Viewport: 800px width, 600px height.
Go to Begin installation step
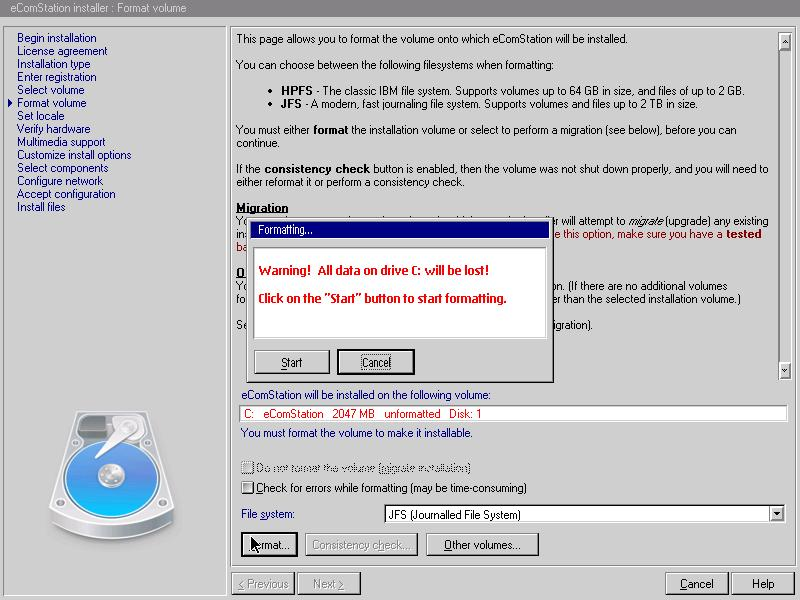(x=57, y=38)
